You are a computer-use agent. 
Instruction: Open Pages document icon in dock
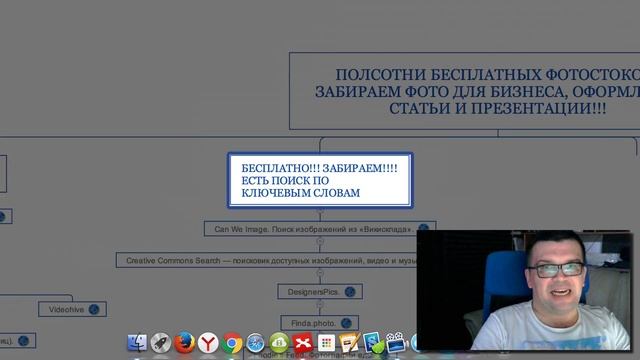point(349,342)
